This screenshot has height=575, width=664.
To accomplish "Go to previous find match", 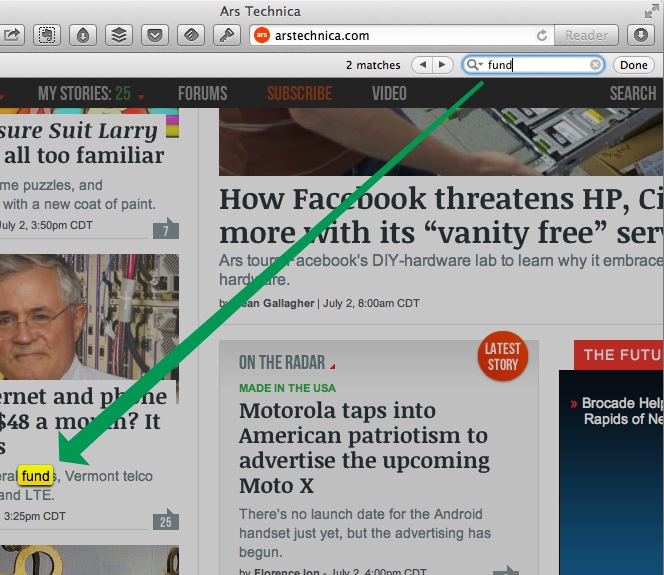I will [x=422, y=65].
